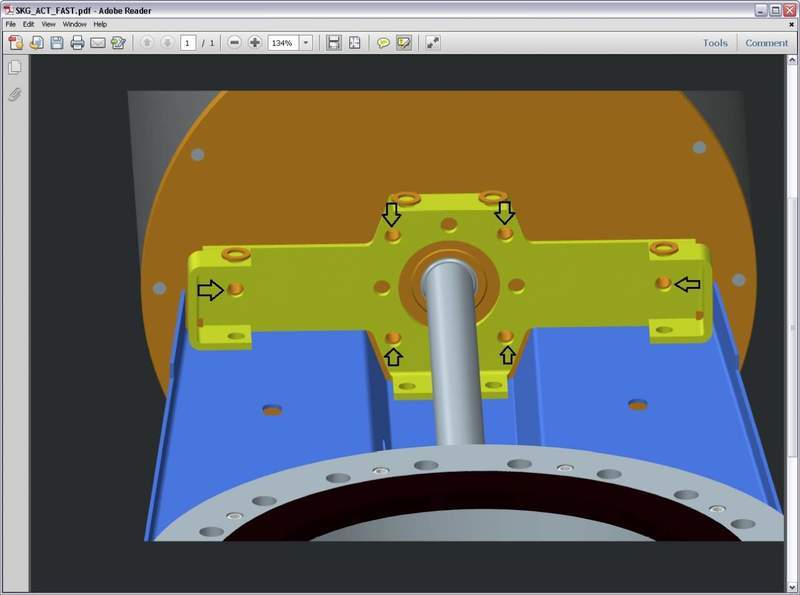
Task: Open the zoom percentage dropdown arrow
Action: pos(305,43)
